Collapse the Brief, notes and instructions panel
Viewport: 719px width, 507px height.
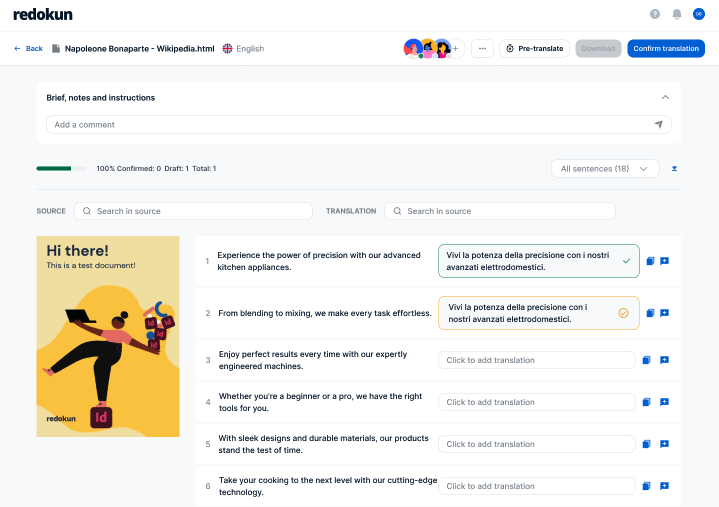pyautogui.click(x=665, y=97)
